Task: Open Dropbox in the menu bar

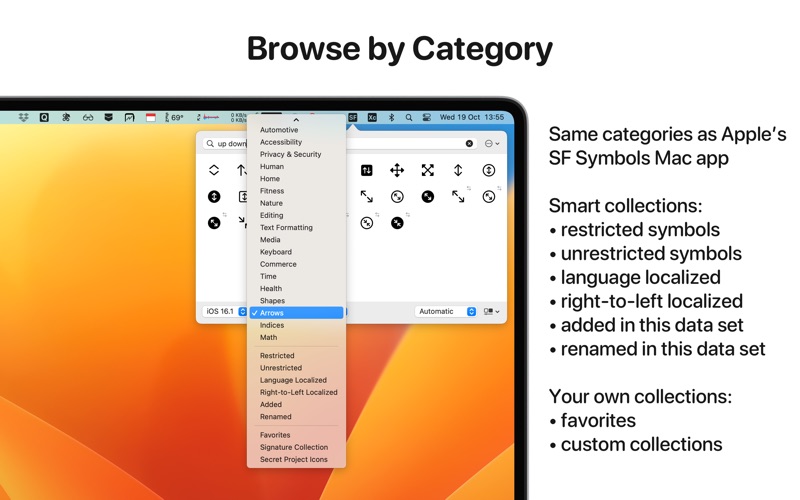Action: pyautogui.click(x=23, y=117)
